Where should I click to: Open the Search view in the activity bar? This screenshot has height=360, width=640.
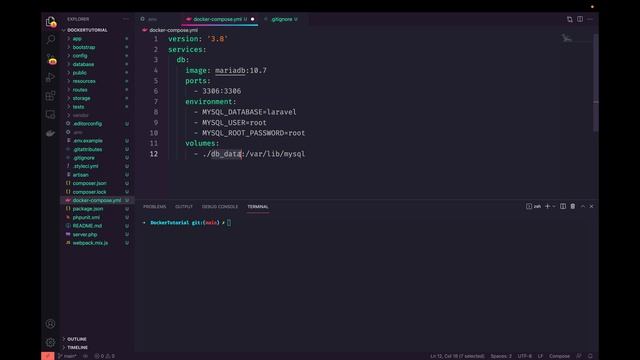50,39
